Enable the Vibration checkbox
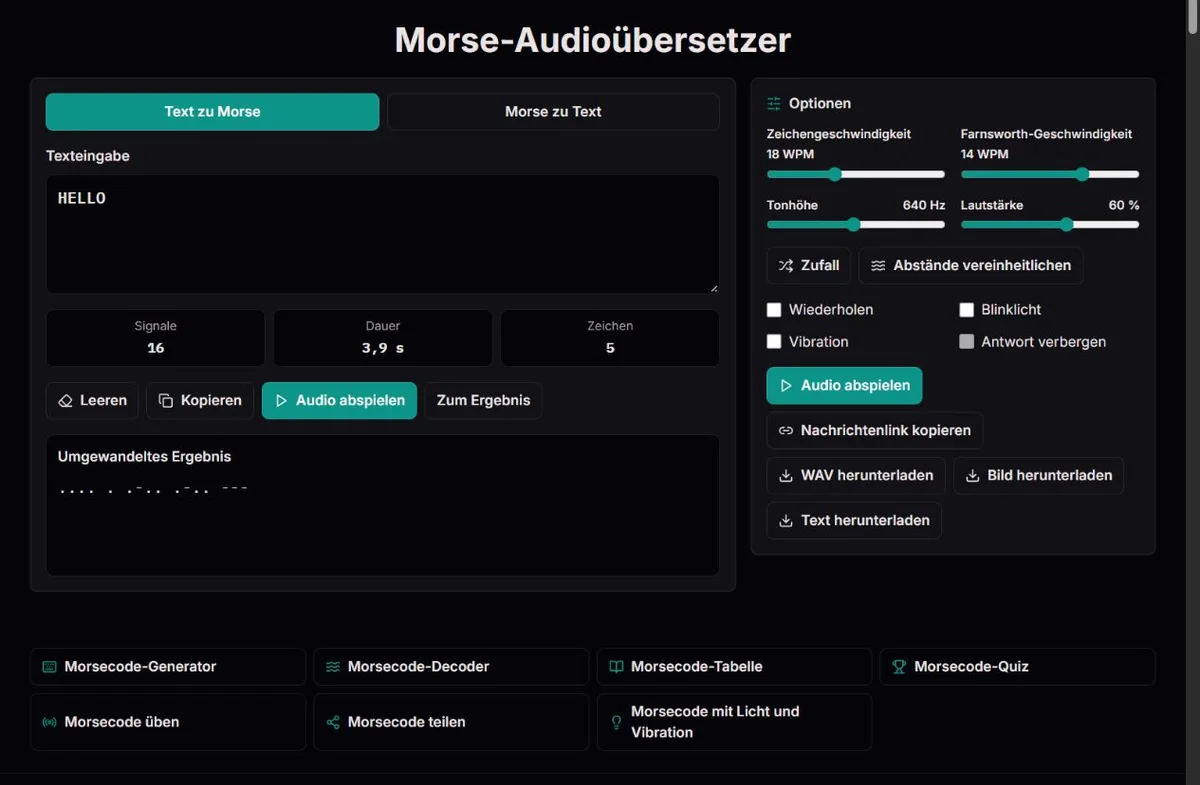 pos(774,342)
